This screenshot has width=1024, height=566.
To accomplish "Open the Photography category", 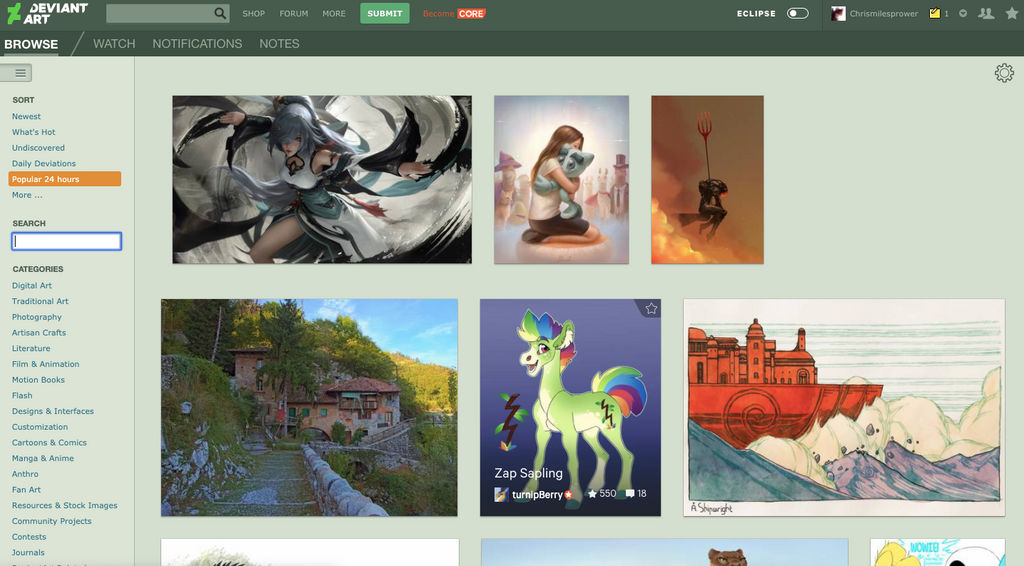I will click(x=37, y=317).
